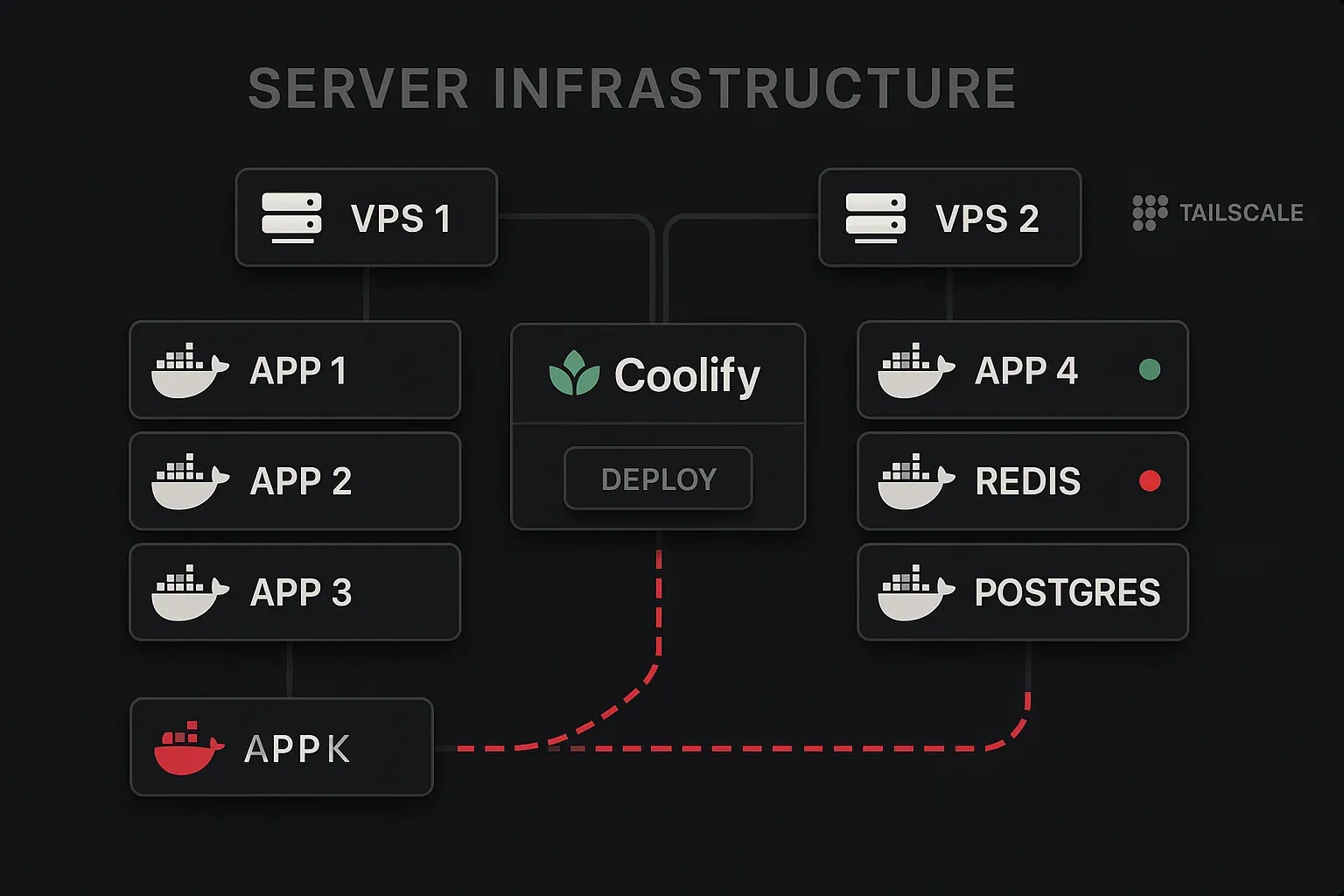Click the Docker whale icon beside APP 4
Screen dimensions: 1344x896
coord(916,370)
